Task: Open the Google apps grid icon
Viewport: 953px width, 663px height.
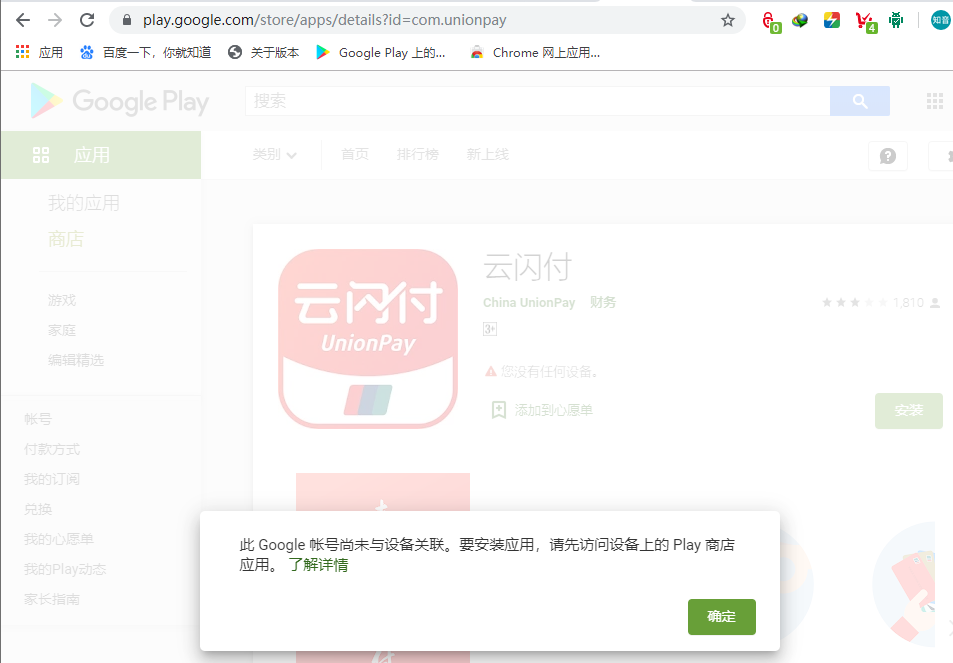Action: tap(934, 101)
